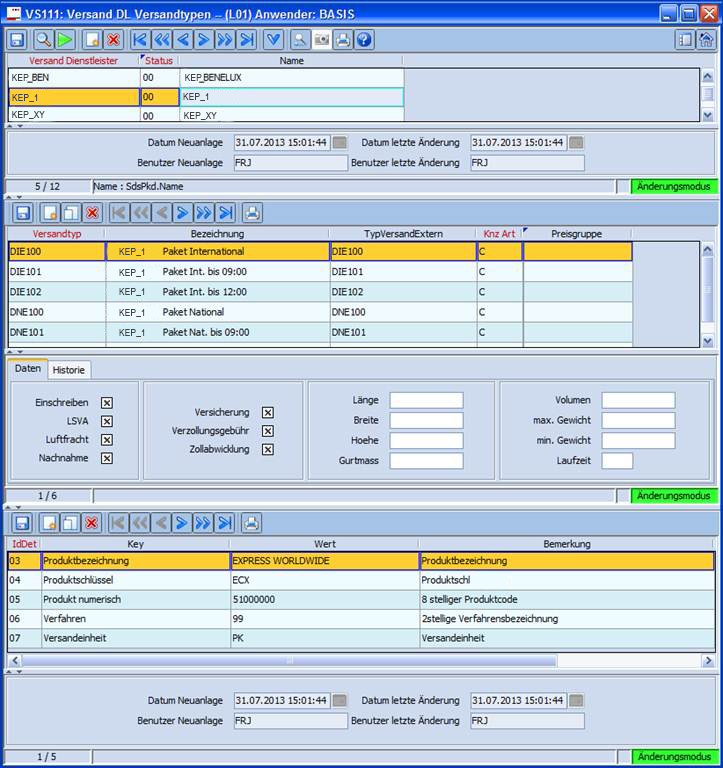Click the horizontal scrollbar under the IdDet table
The image size is (723, 768).
point(360,661)
